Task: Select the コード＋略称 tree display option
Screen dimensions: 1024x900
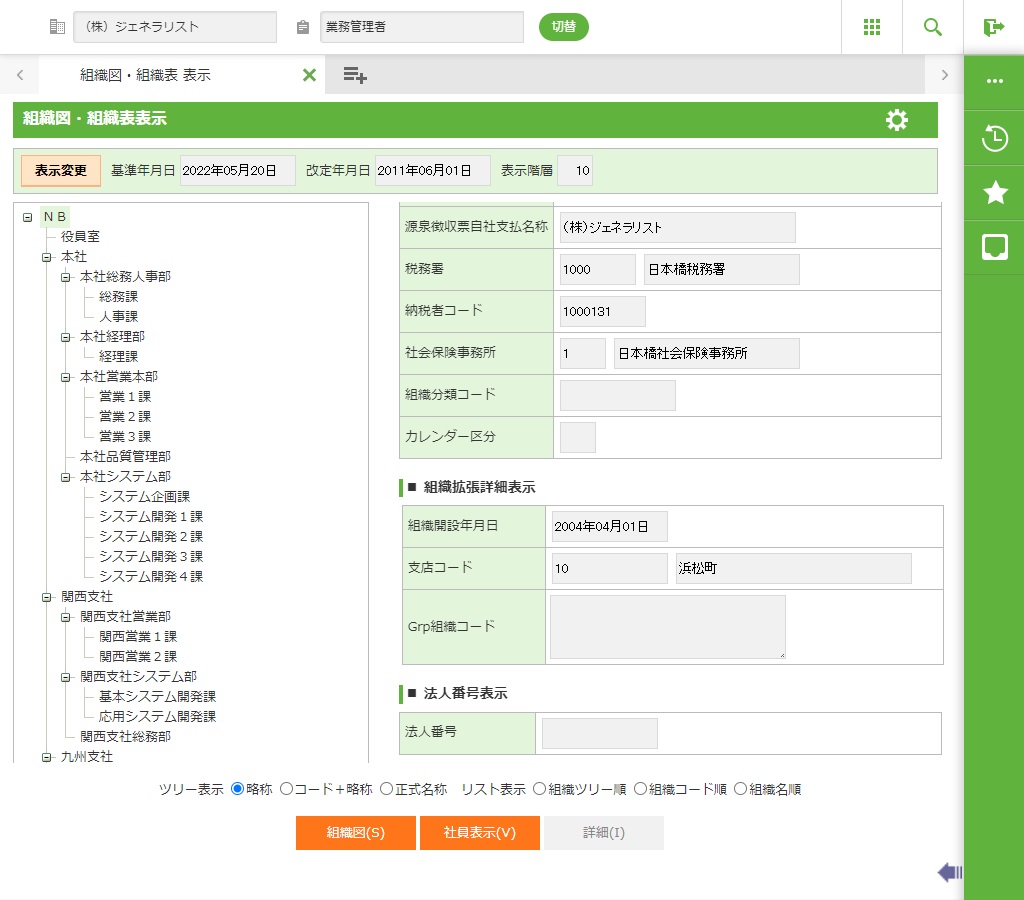Action: pyautogui.click(x=286, y=789)
